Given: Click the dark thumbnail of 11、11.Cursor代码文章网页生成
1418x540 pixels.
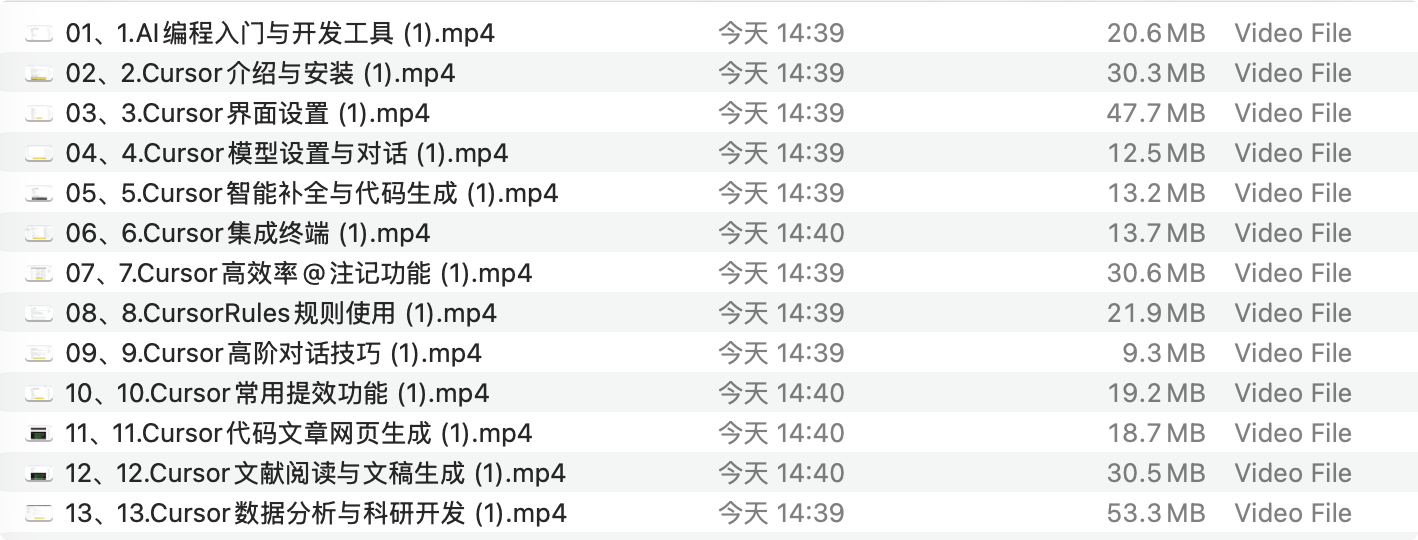Looking at the screenshot, I should pyautogui.click(x=40, y=434).
